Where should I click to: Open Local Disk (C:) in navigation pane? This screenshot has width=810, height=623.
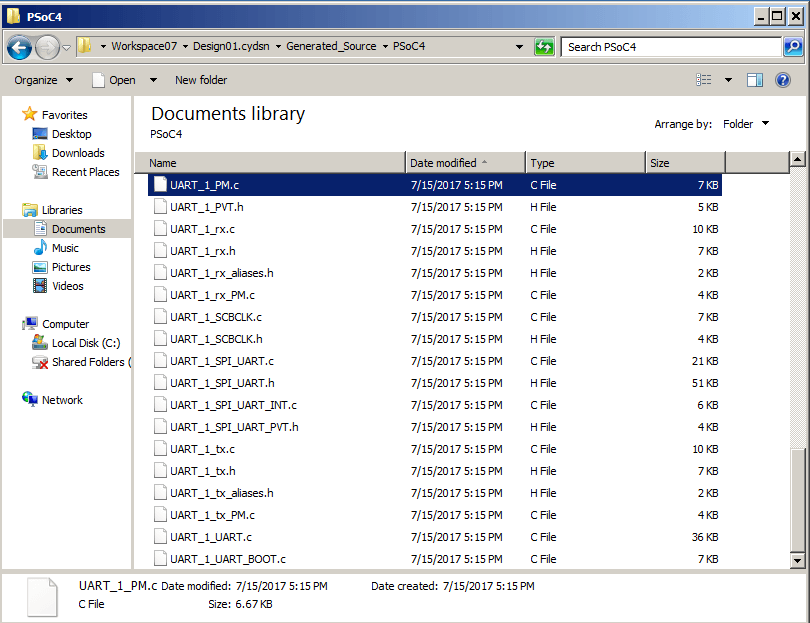[x=86, y=343]
